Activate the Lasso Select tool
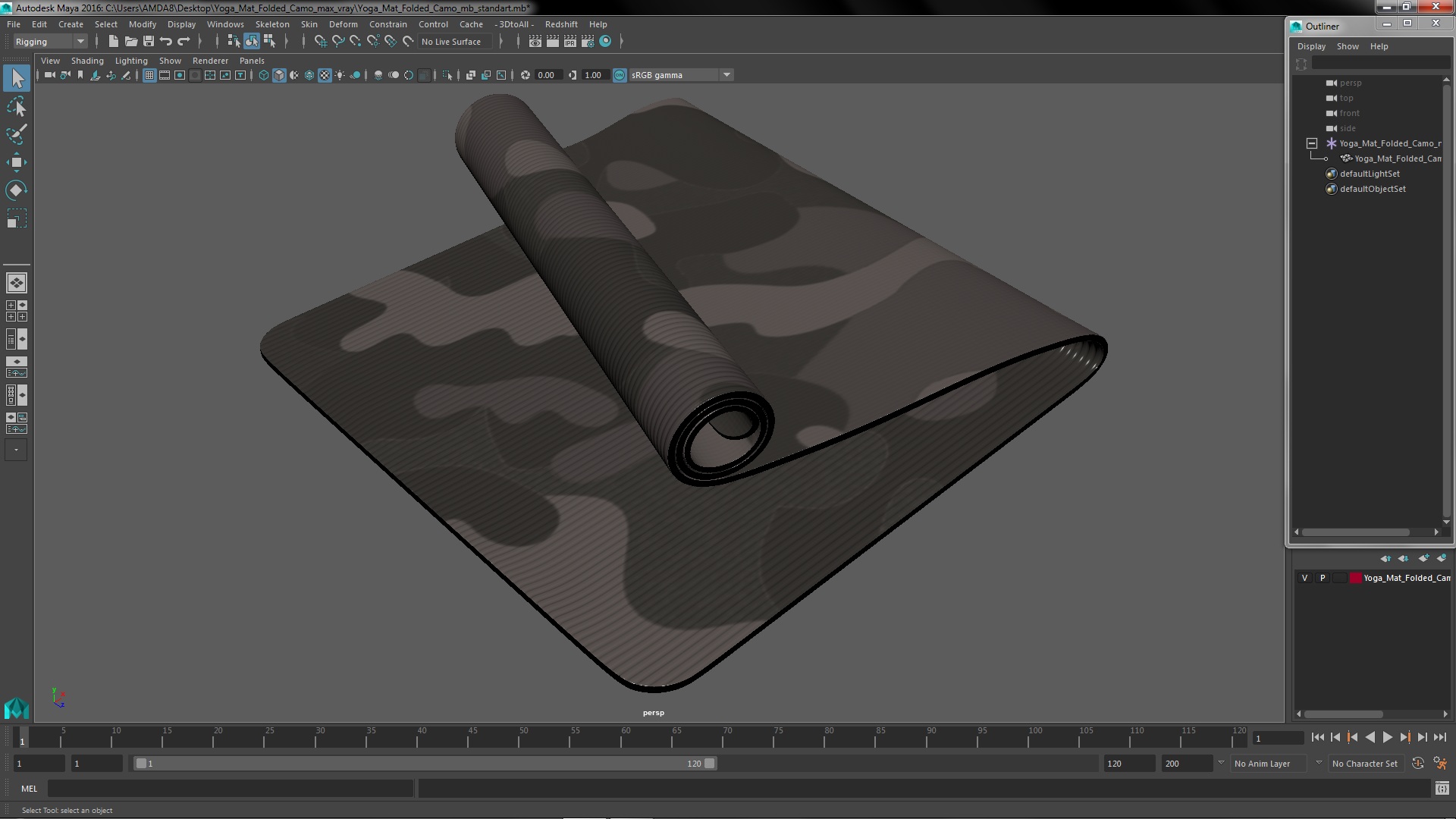The height and width of the screenshot is (819, 1456). [x=17, y=106]
